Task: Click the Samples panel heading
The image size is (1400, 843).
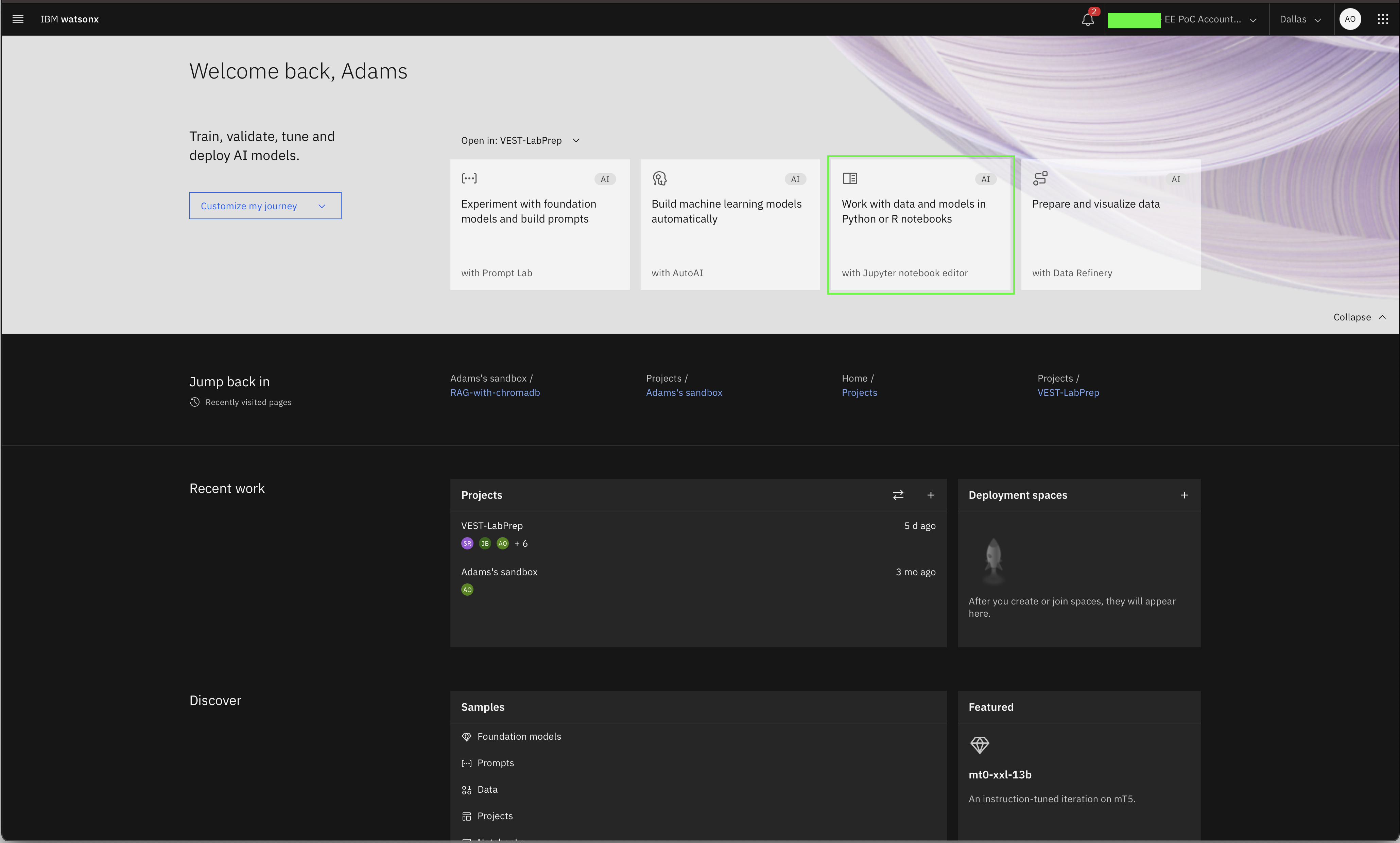Action: click(482, 707)
